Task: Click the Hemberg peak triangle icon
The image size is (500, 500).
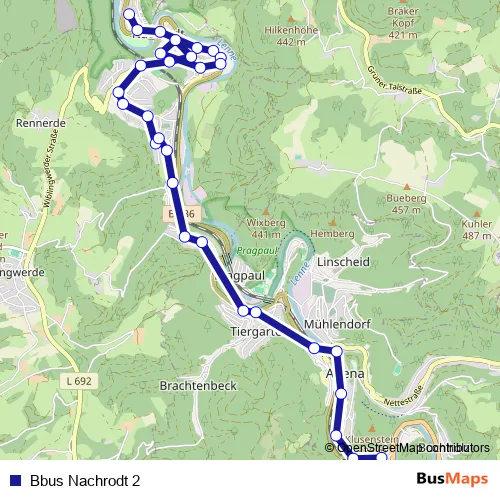Action: coord(332,223)
